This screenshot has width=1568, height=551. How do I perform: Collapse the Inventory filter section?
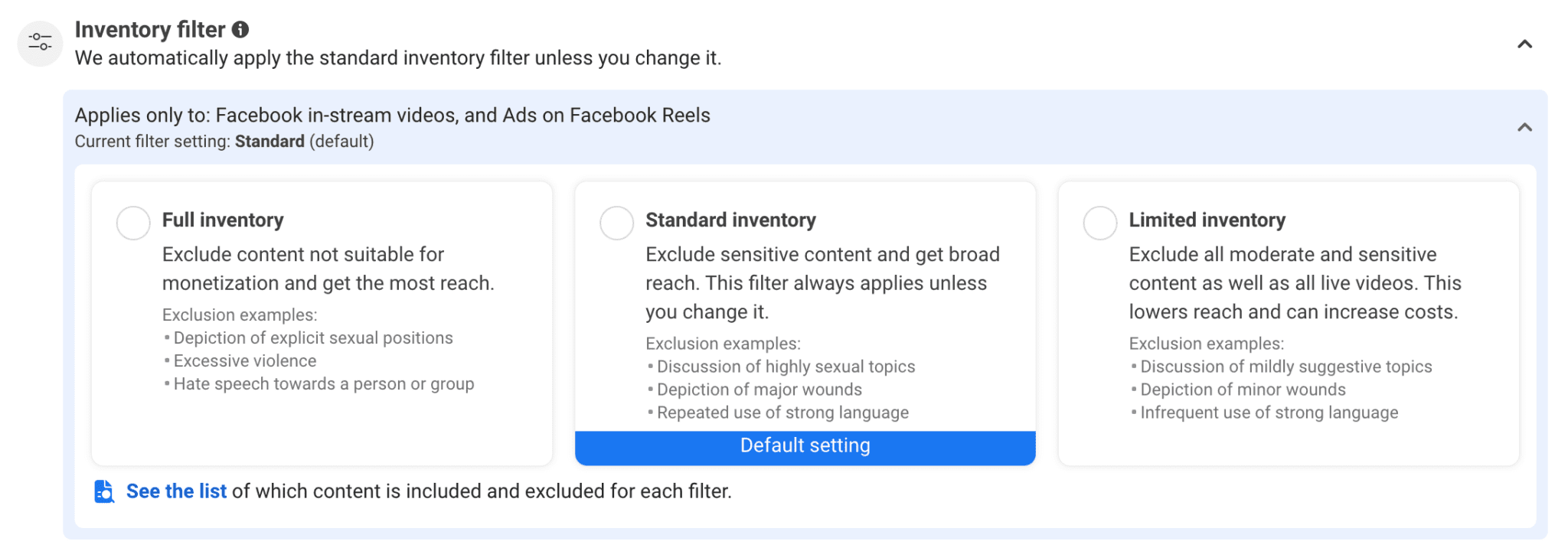pos(1524,45)
